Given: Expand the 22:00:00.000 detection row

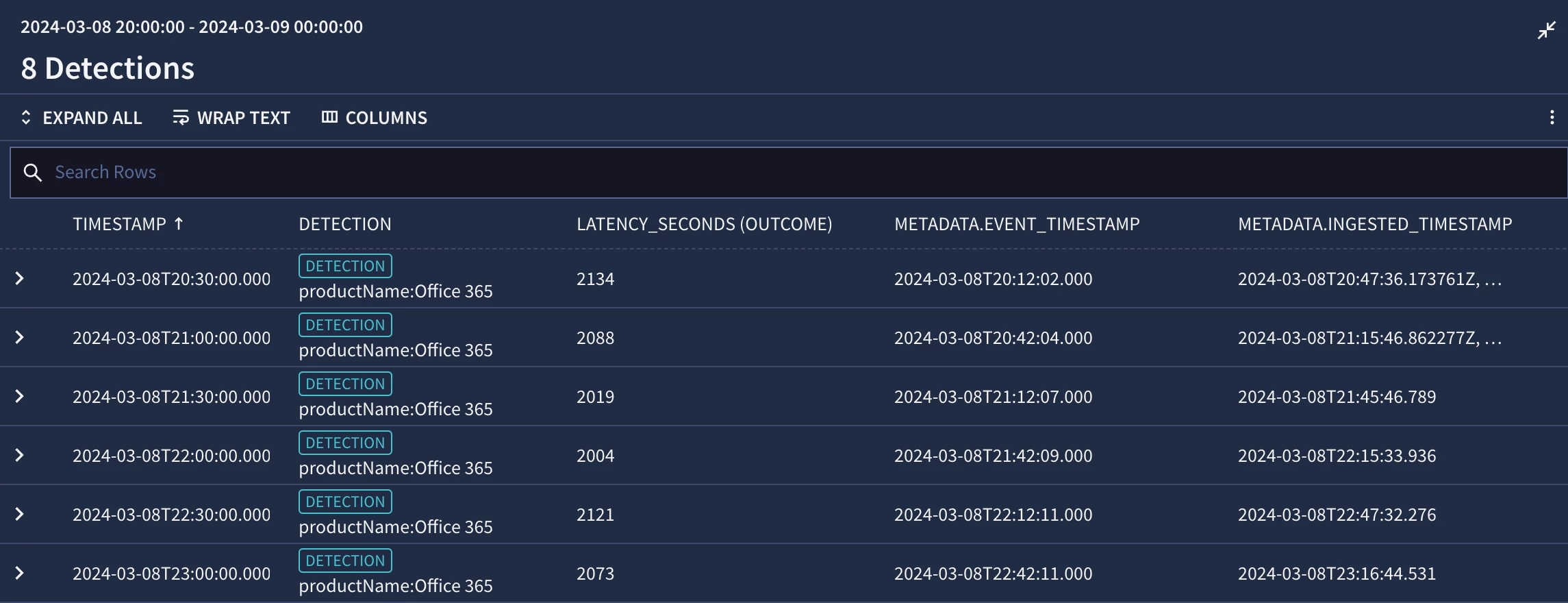Looking at the screenshot, I should click(20, 455).
